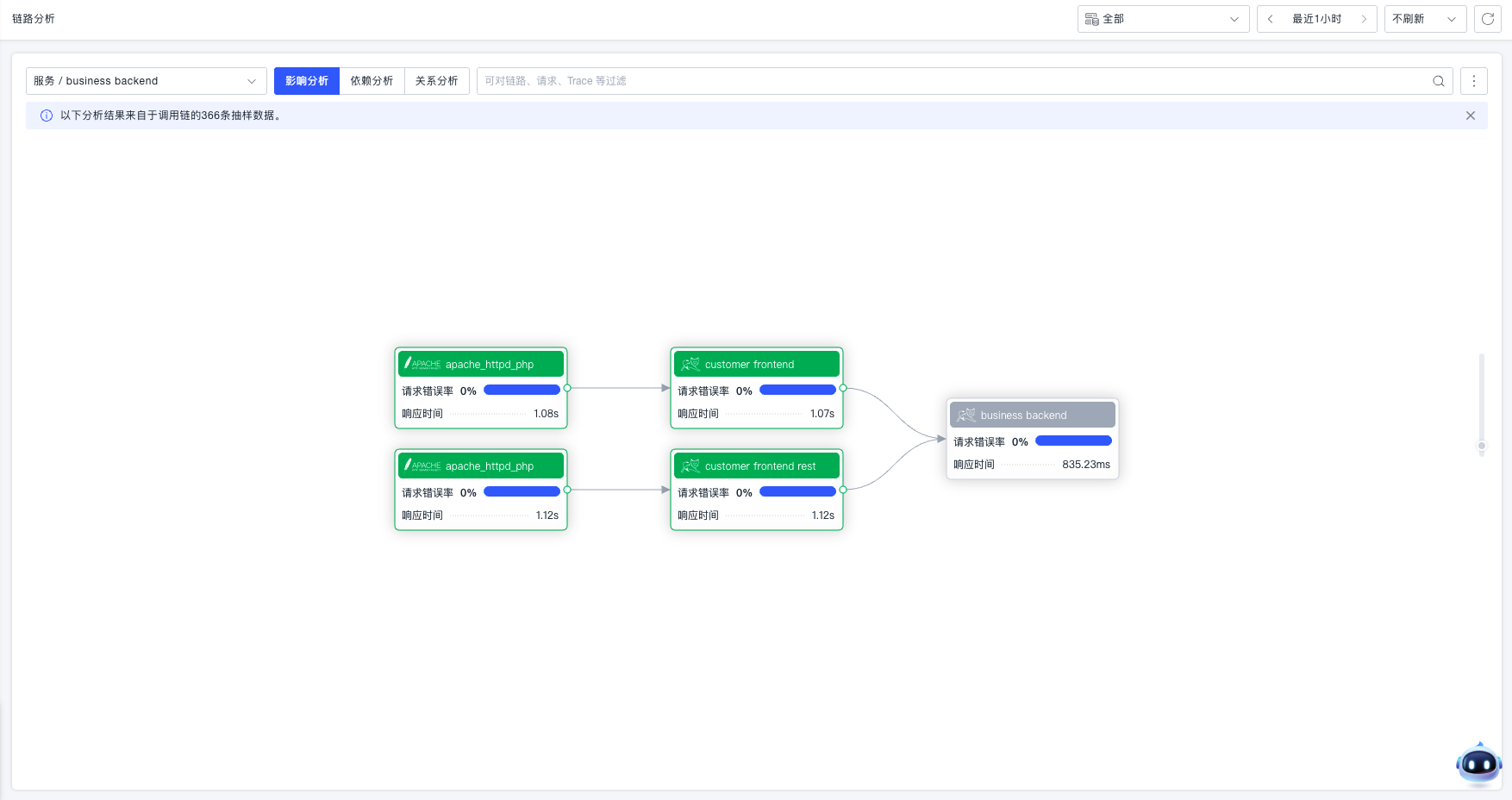Image resolution: width=1512 pixels, height=800 pixels.
Task: Click the Apache icon on apache_httpd_php node
Action: pos(421,364)
